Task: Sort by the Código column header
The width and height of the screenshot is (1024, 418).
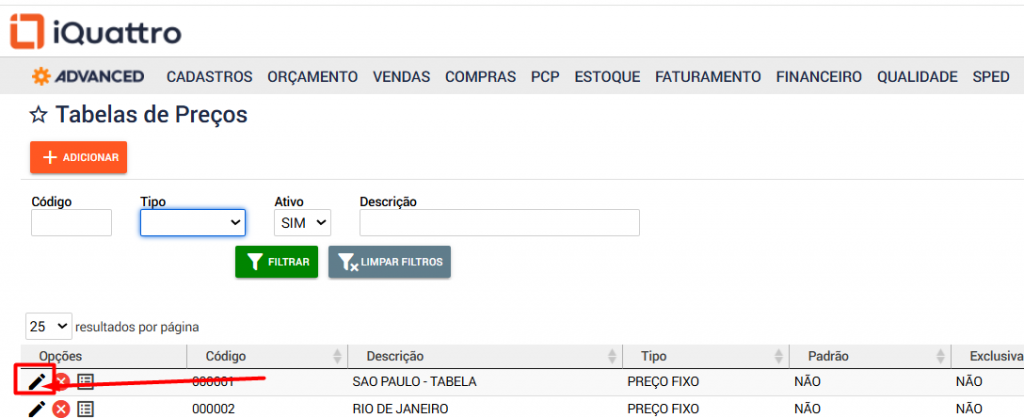Action: (226, 356)
